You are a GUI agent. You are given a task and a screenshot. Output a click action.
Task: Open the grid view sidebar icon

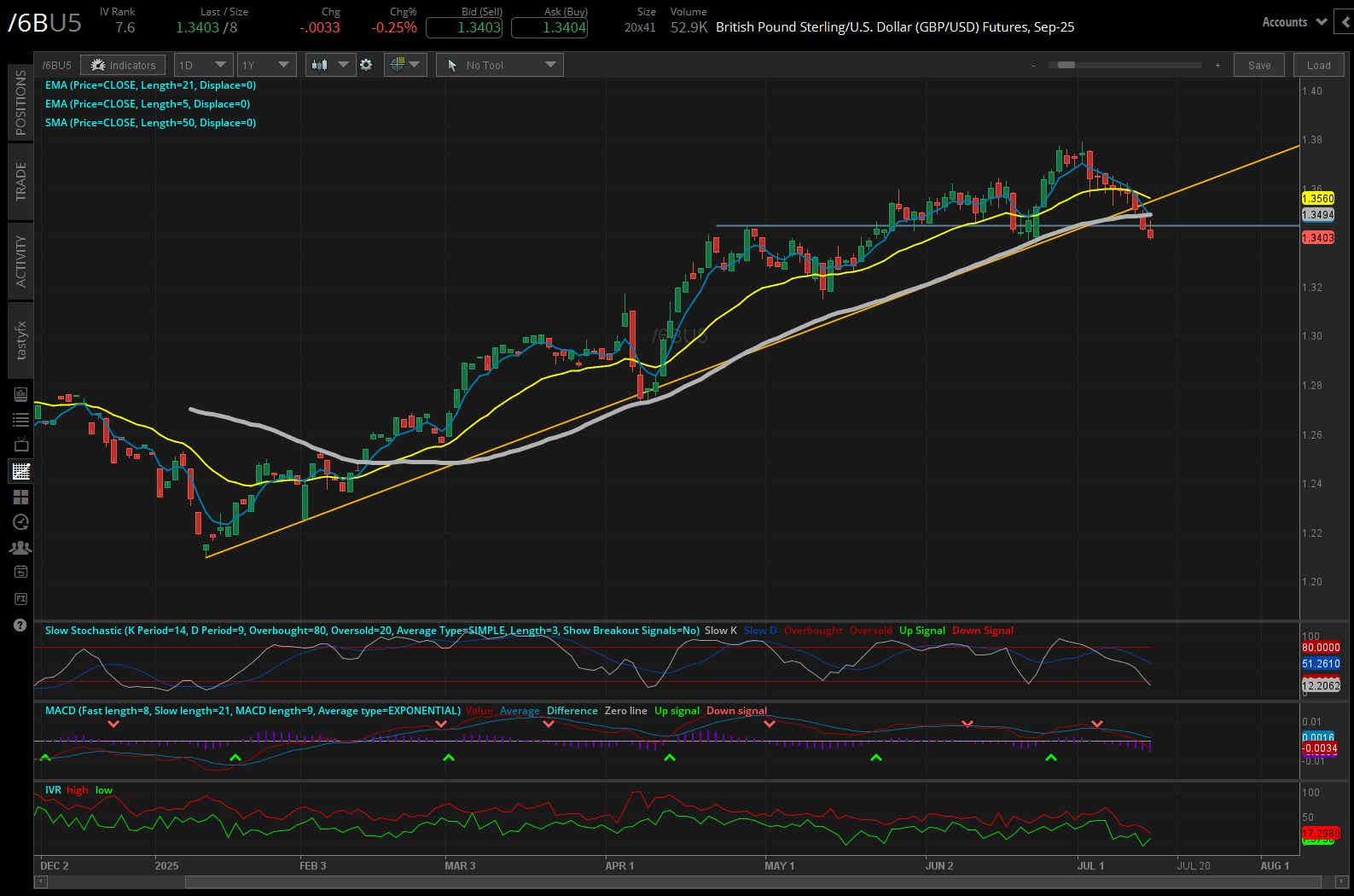[x=20, y=497]
